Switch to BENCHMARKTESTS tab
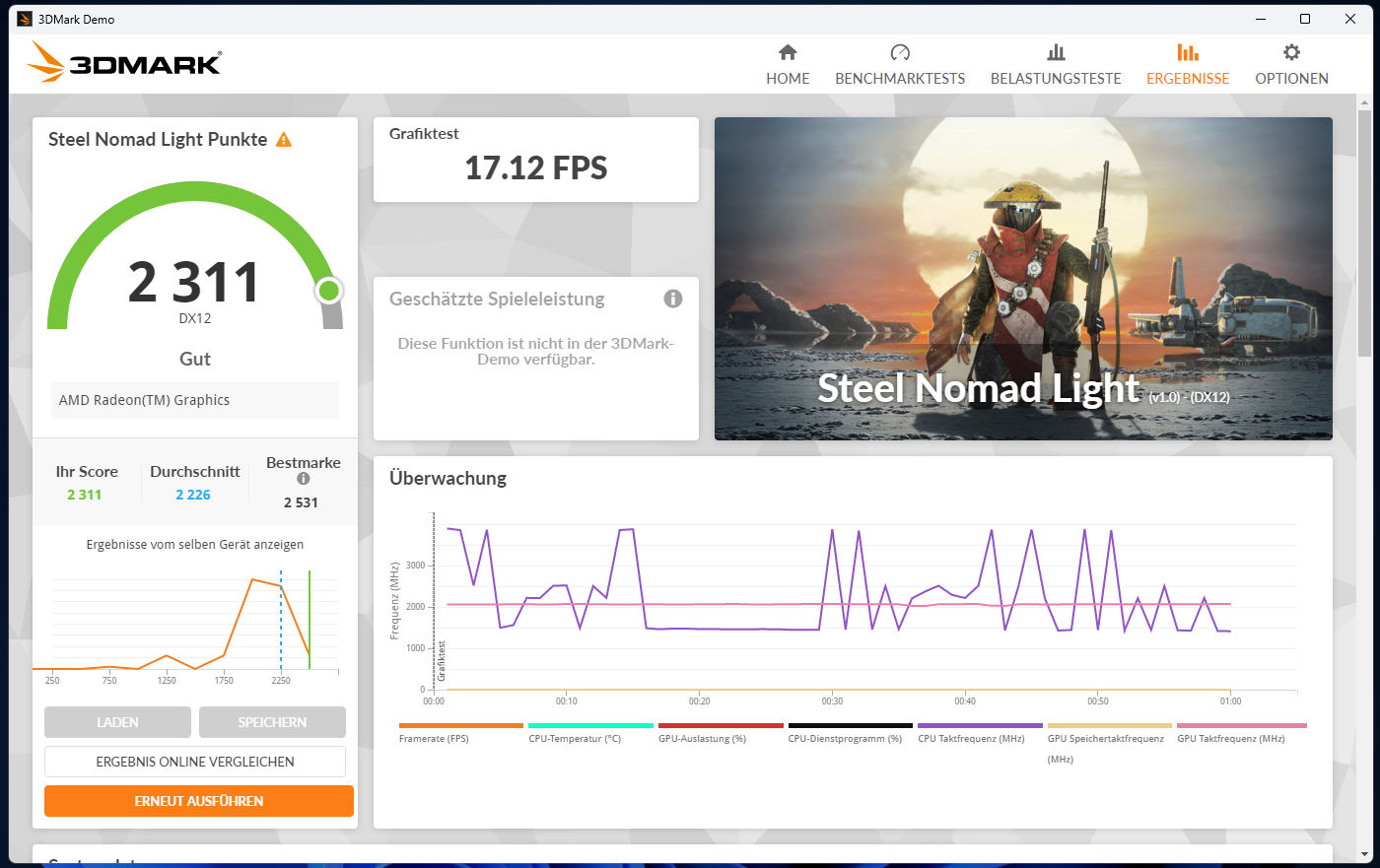This screenshot has width=1380, height=868. coord(900,65)
